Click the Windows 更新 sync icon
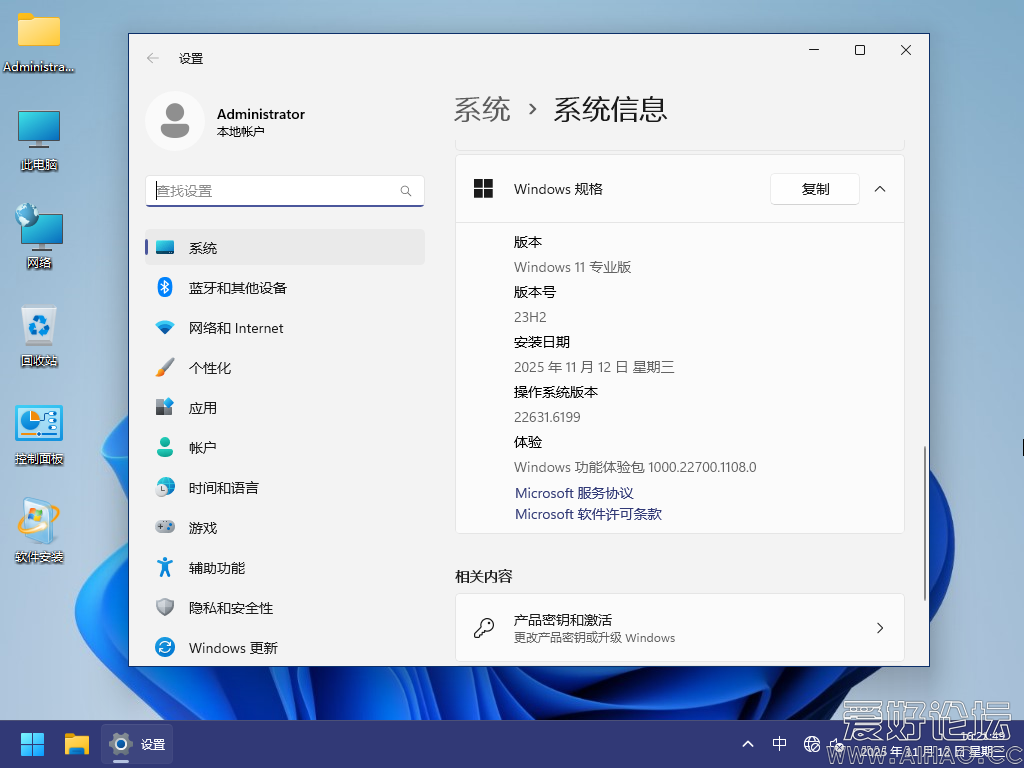Viewport: 1024px width, 768px height. point(165,647)
